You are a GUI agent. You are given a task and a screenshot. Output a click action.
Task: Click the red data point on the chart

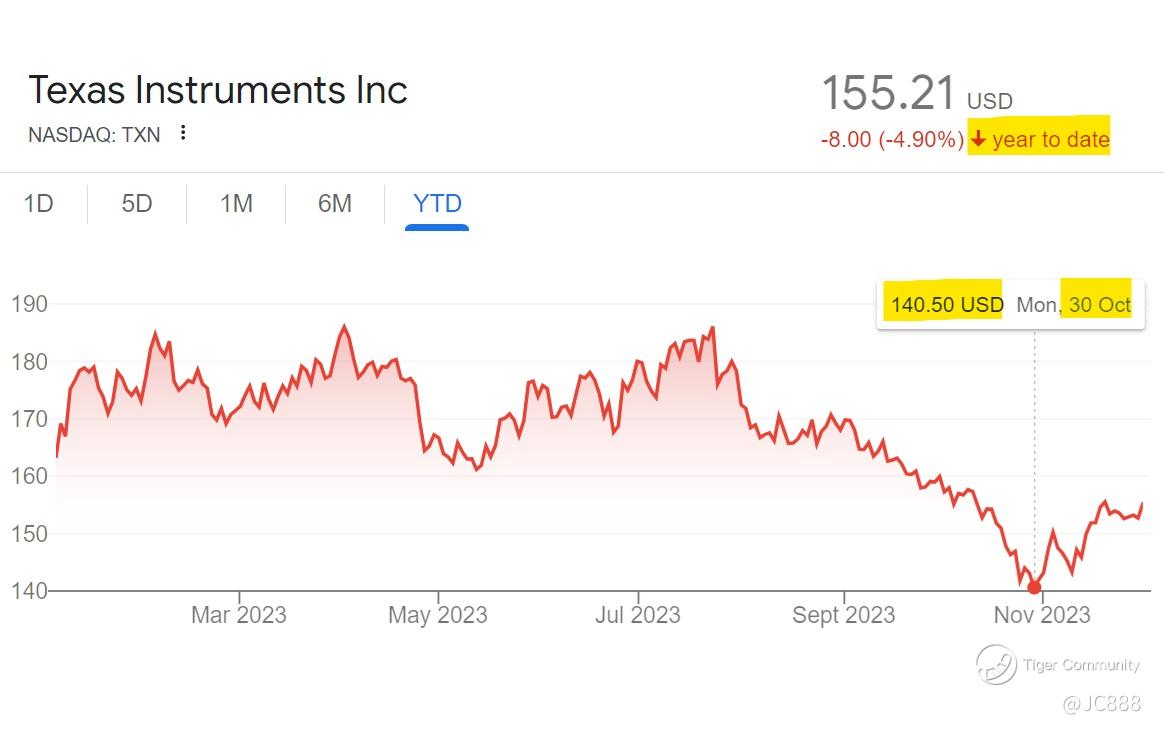pos(1034,587)
